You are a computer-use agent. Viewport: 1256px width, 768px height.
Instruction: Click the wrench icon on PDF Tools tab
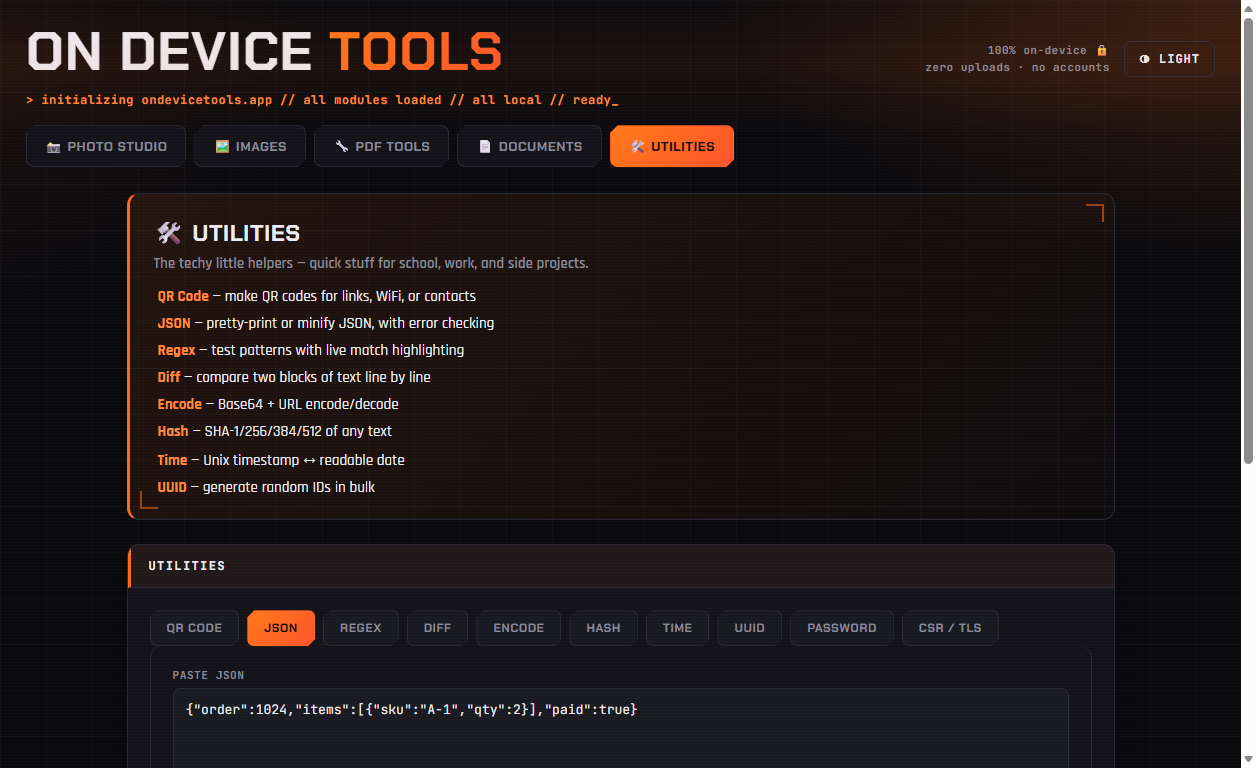342,147
